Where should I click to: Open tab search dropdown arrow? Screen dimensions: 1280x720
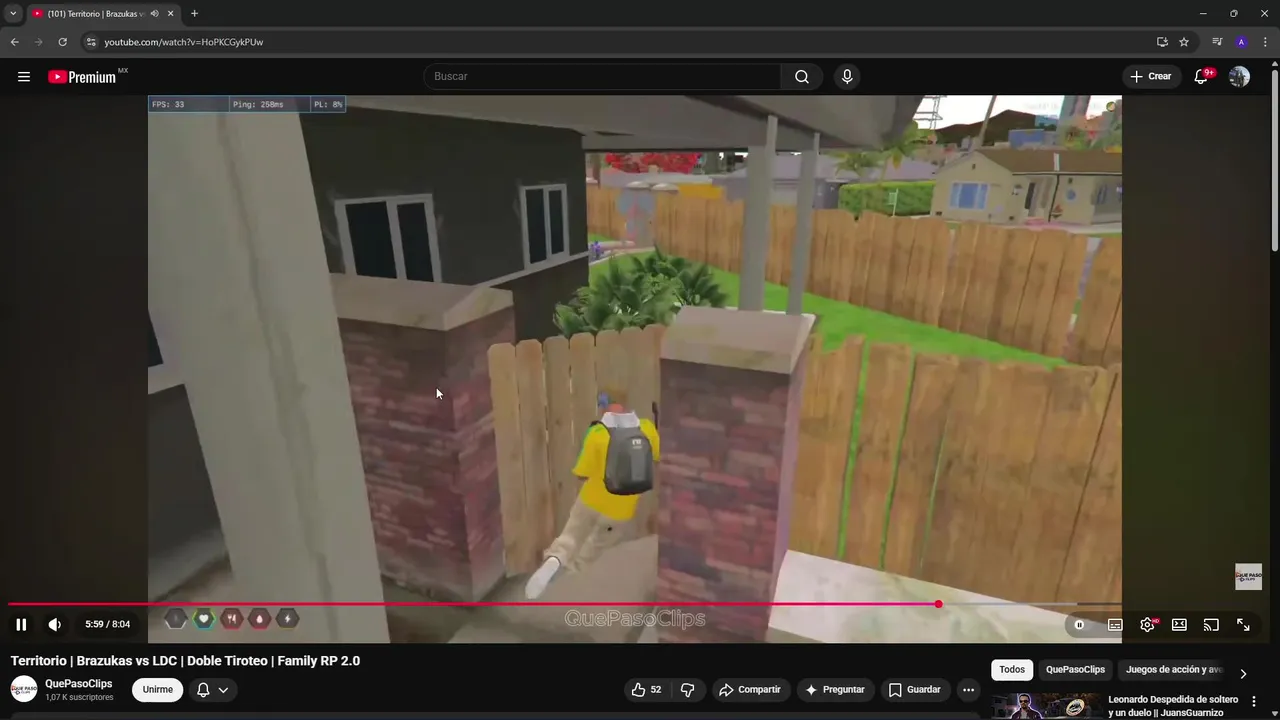coord(13,13)
